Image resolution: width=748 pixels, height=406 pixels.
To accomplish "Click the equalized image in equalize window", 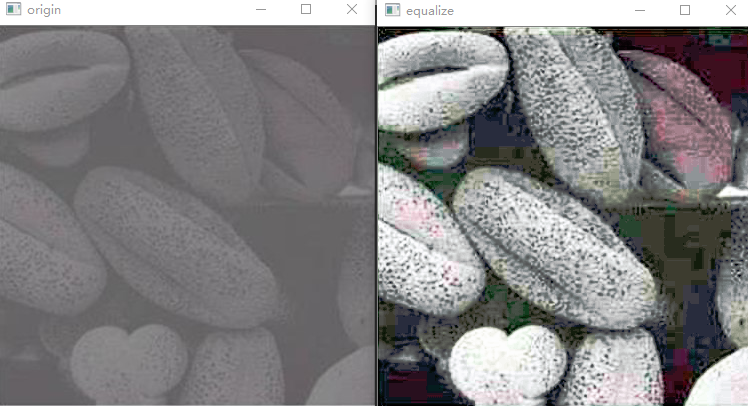I will pyautogui.click(x=563, y=216).
